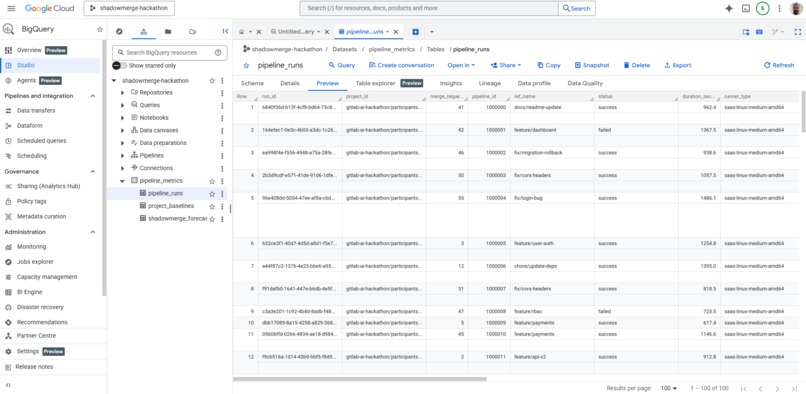806x394 pixels.
Task: Click the status column header
Action: (x=636, y=97)
